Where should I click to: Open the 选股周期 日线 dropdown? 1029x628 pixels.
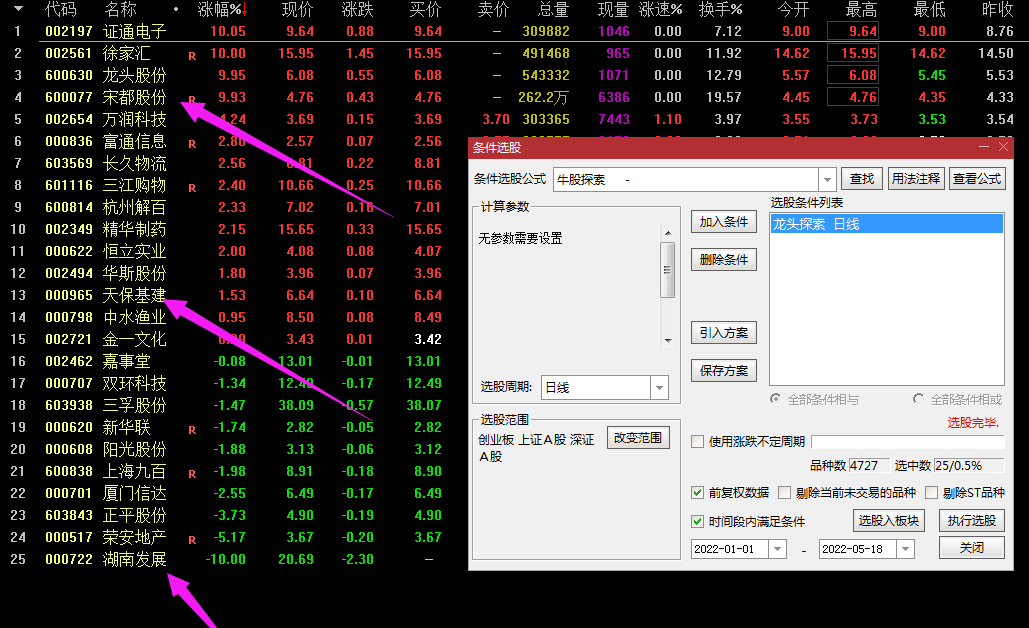point(659,388)
